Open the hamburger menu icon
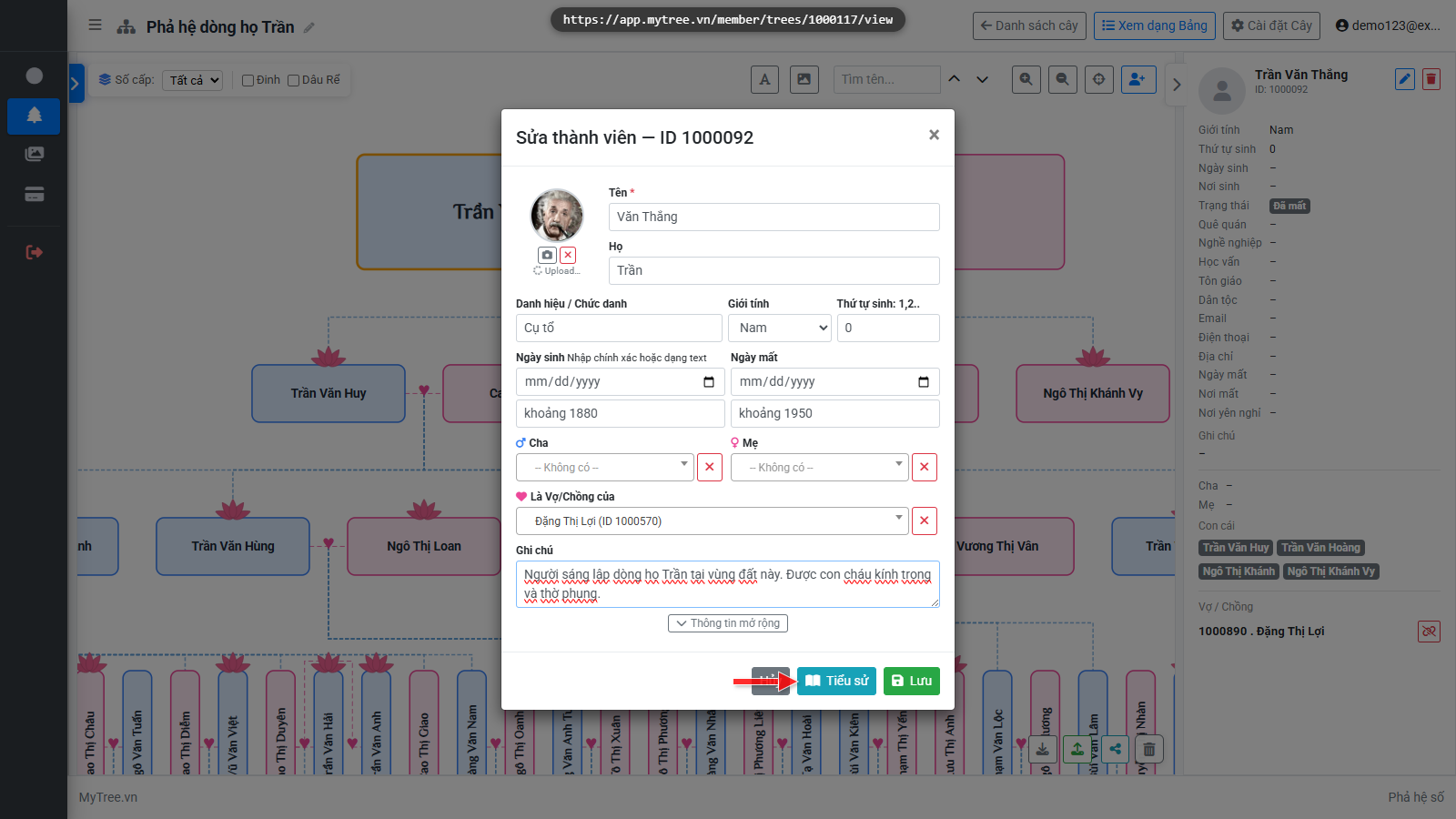Viewport: 1456px width, 819px height. tap(95, 25)
